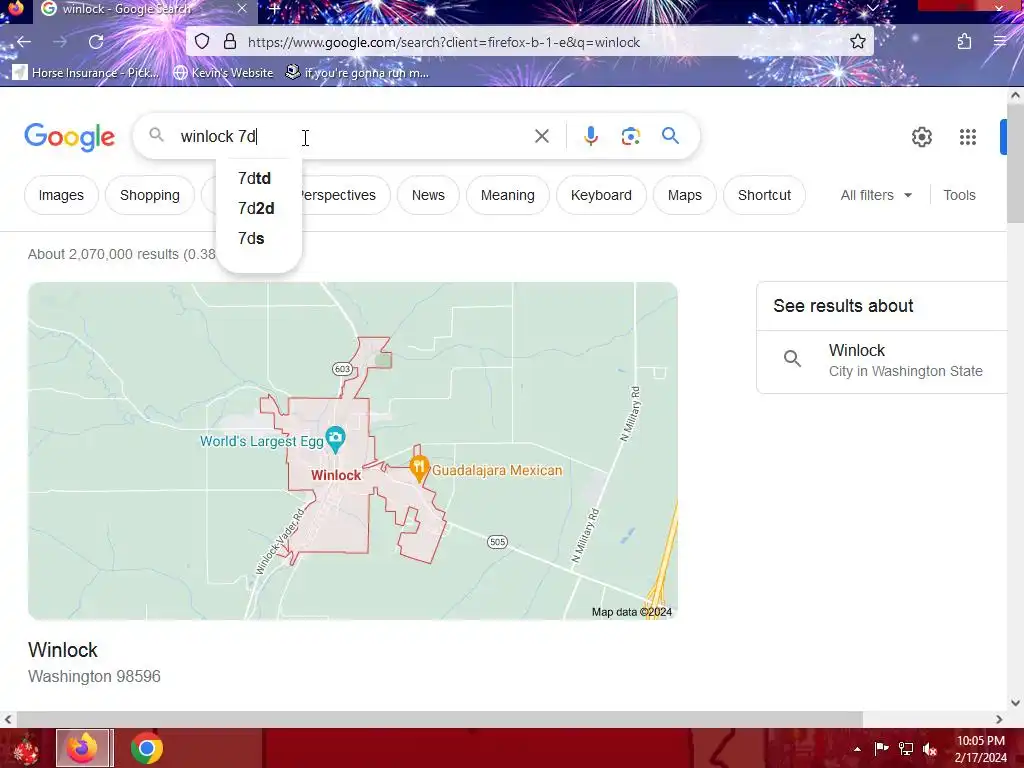Filter results by Images
Viewport: 1024px width, 768px height.
61,195
